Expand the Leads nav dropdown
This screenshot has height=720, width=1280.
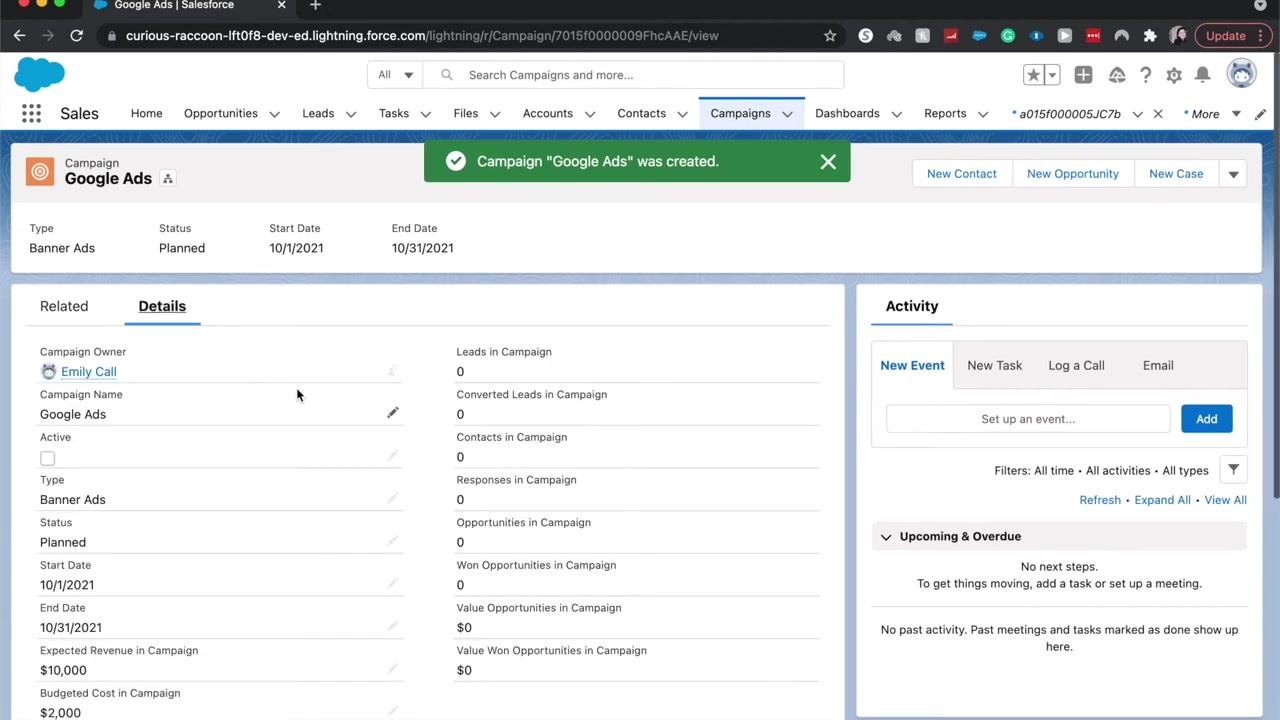(x=351, y=114)
